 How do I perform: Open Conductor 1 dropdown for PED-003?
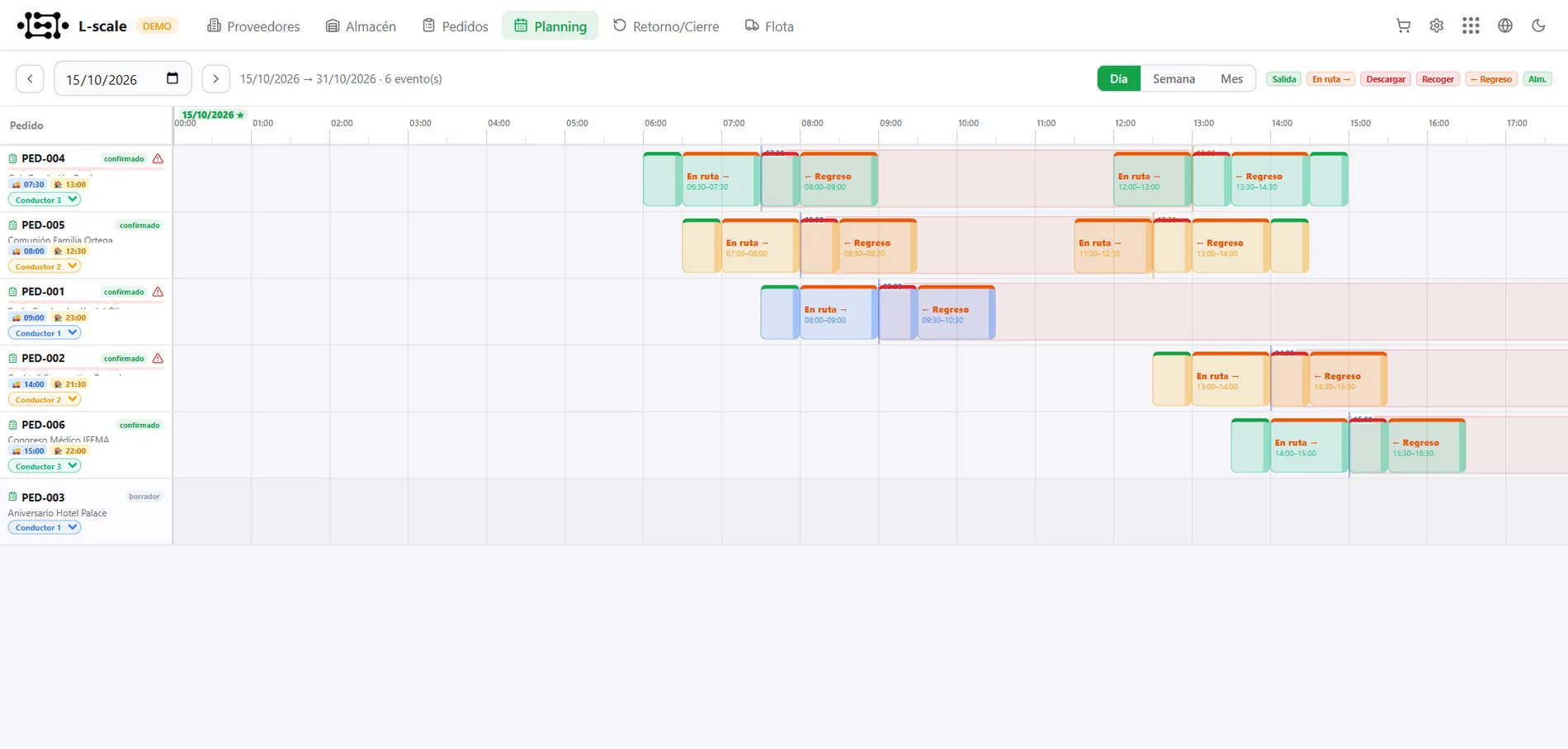tap(45, 527)
